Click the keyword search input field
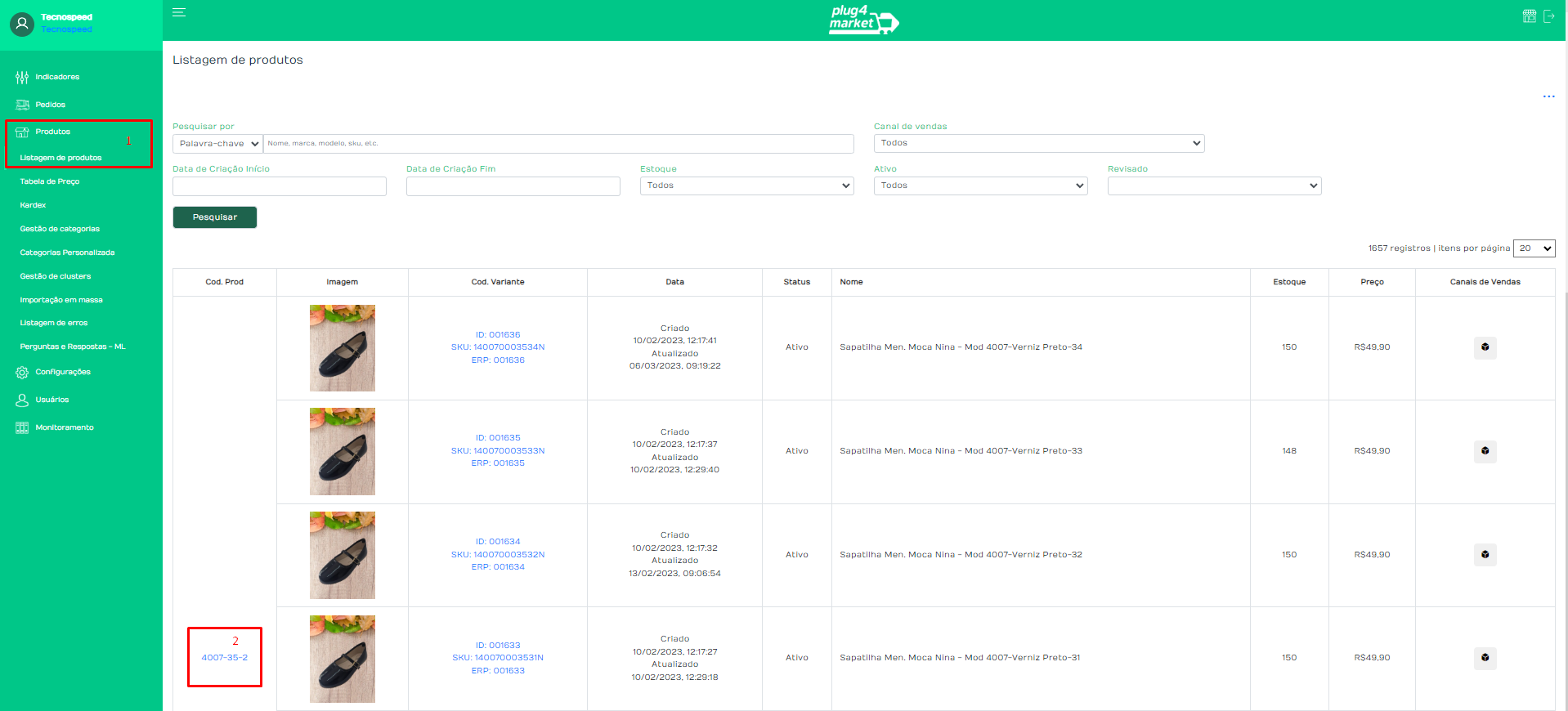The image size is (1568, 711). pos(558,144)
